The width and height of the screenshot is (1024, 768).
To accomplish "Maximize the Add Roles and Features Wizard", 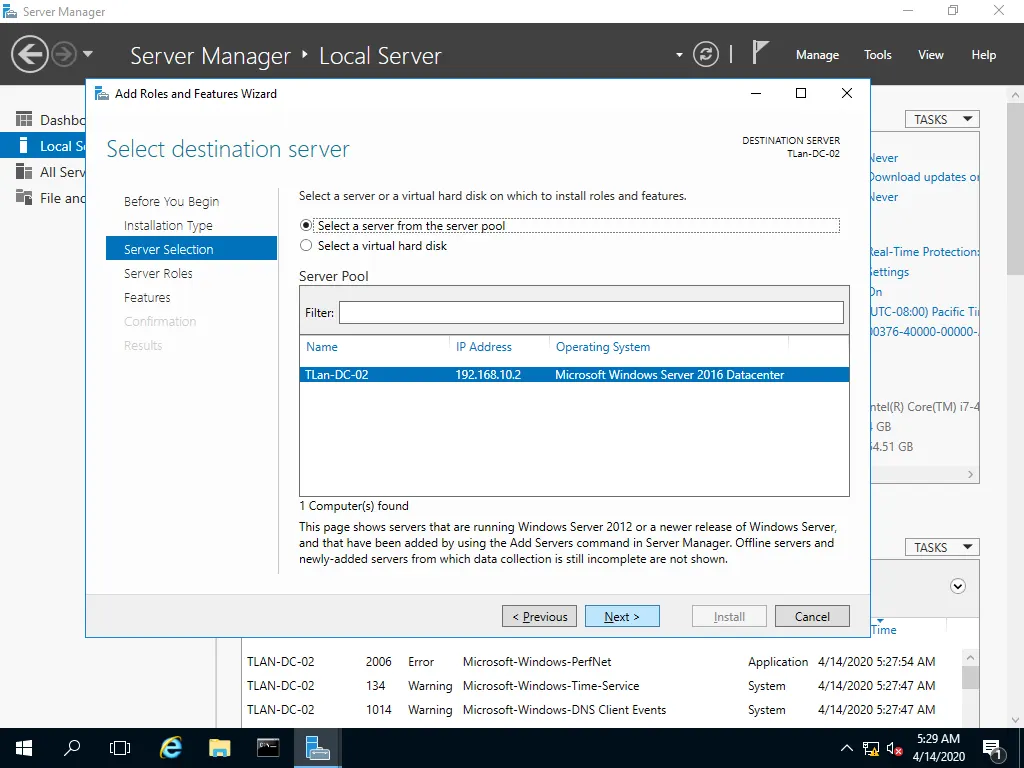I will (801, 93).
